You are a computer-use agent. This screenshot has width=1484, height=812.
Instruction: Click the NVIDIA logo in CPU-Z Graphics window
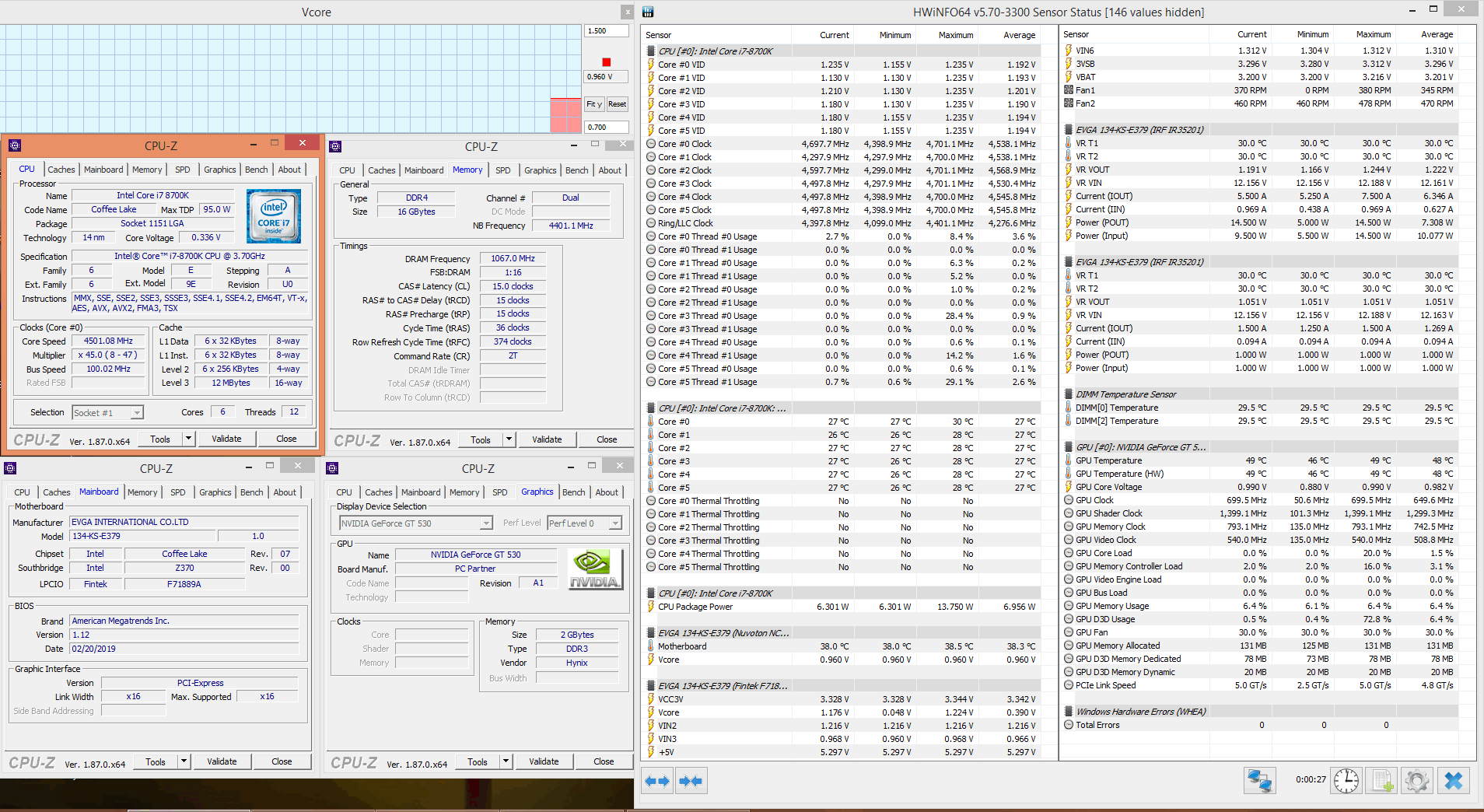click(x=595, y=569)
